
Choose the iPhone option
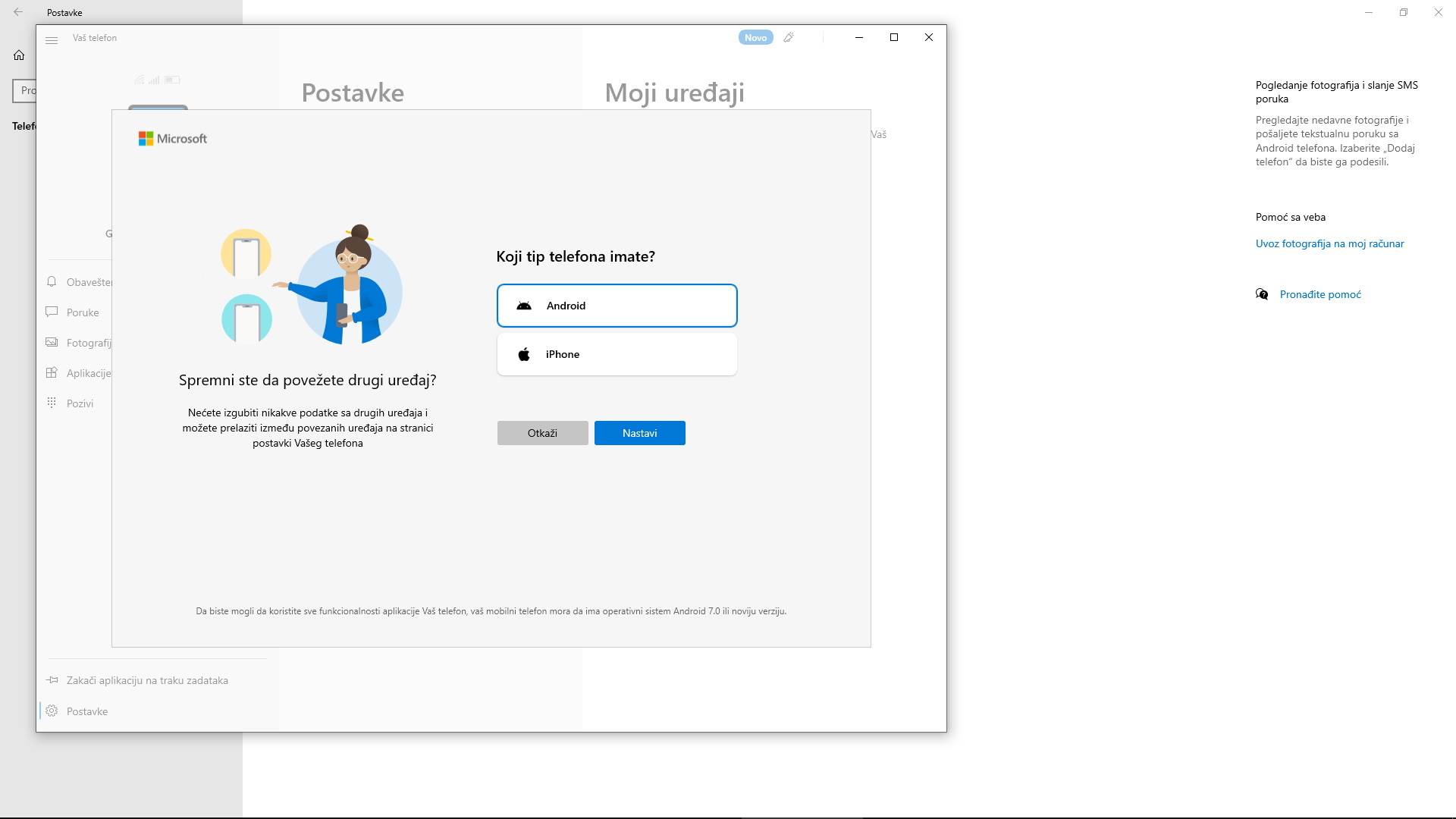[617, 353]
